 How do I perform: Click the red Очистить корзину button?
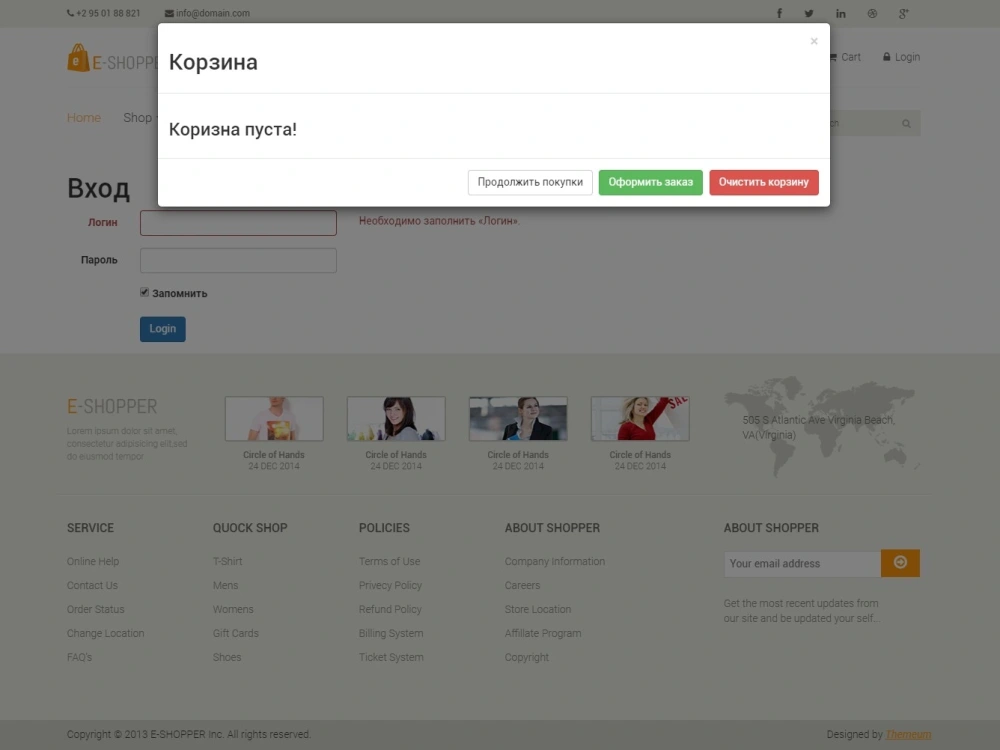click(764, 182)
